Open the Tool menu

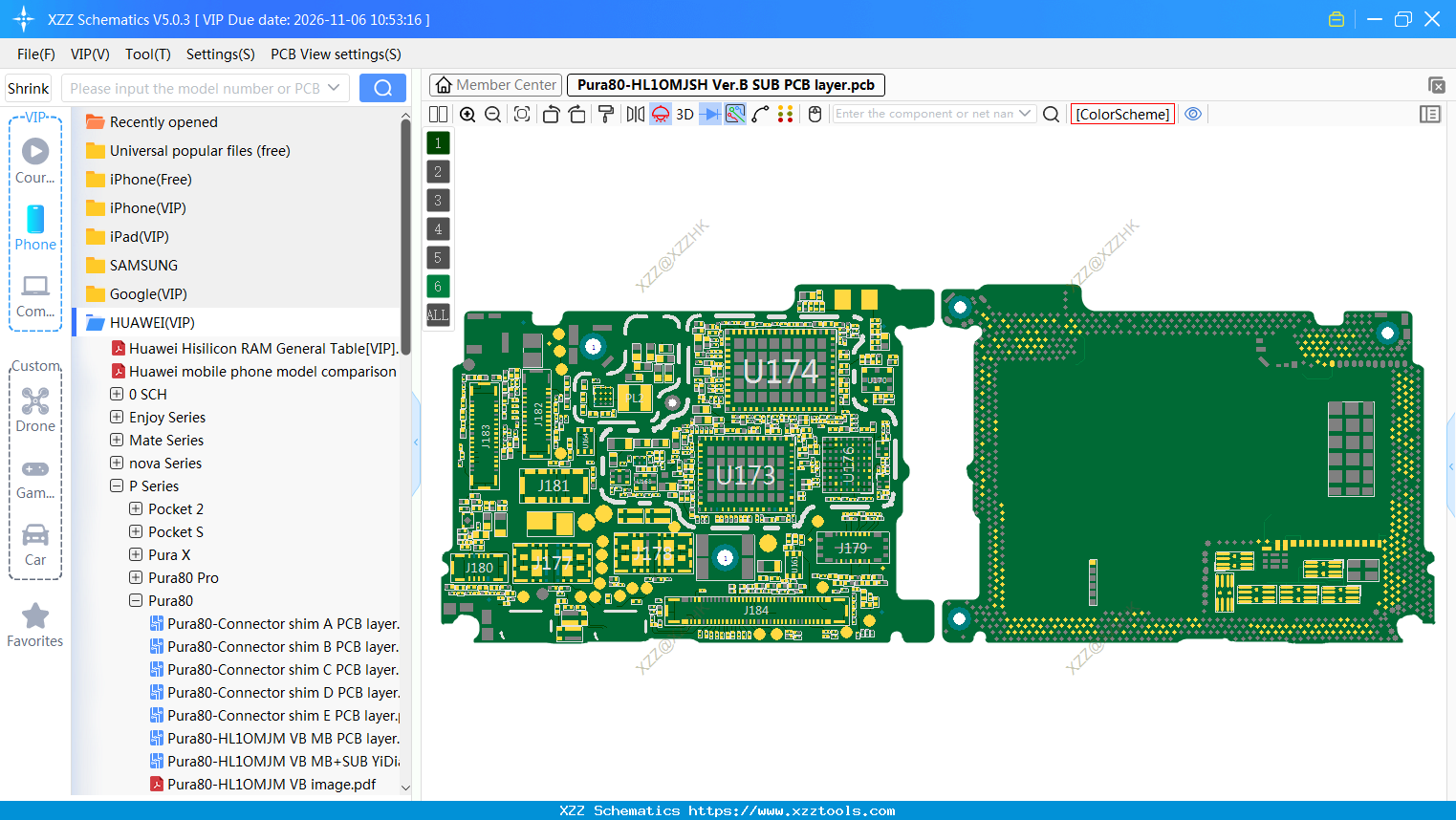[147, 54]
